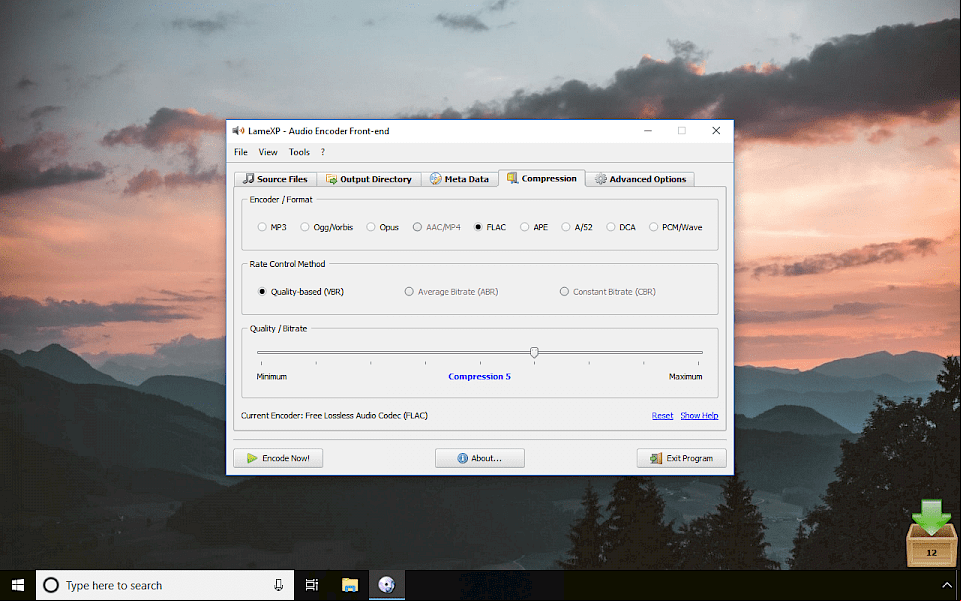Open the question mark help menu
The image size is (961, 601).
[322, 152]
